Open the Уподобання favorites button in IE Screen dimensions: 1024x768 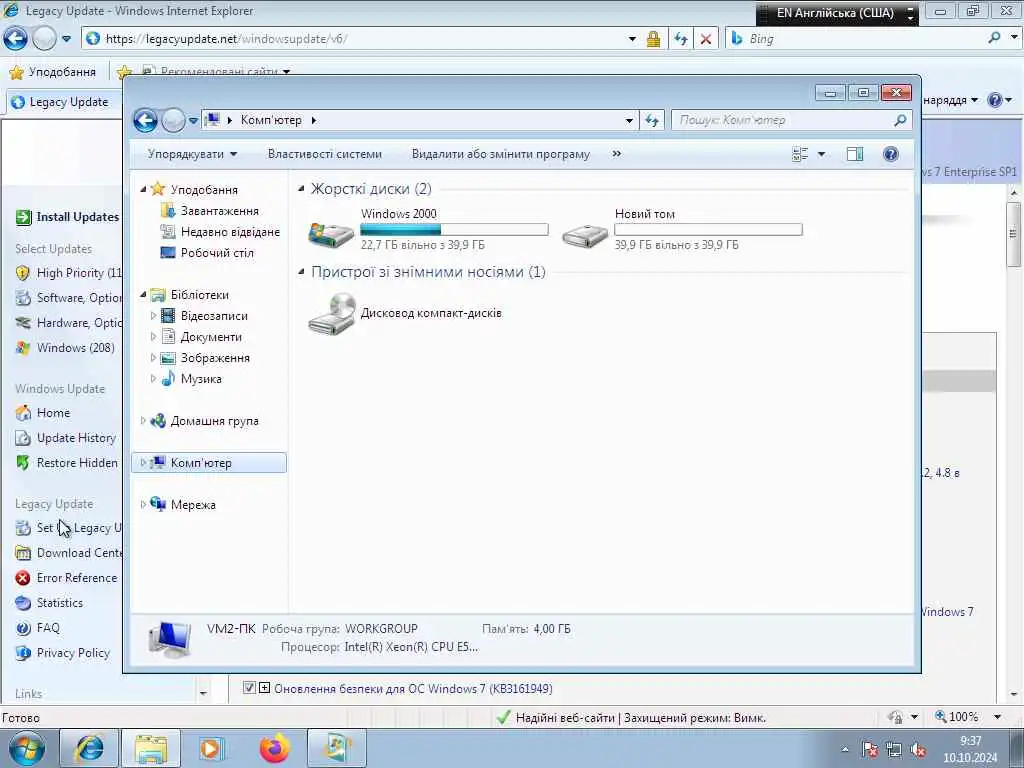click(x=53, y=72)
